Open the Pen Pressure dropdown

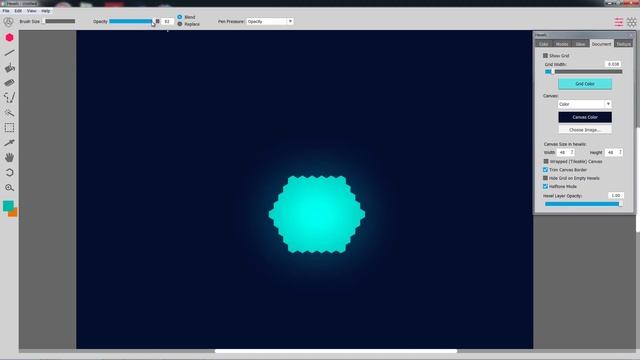269,21
